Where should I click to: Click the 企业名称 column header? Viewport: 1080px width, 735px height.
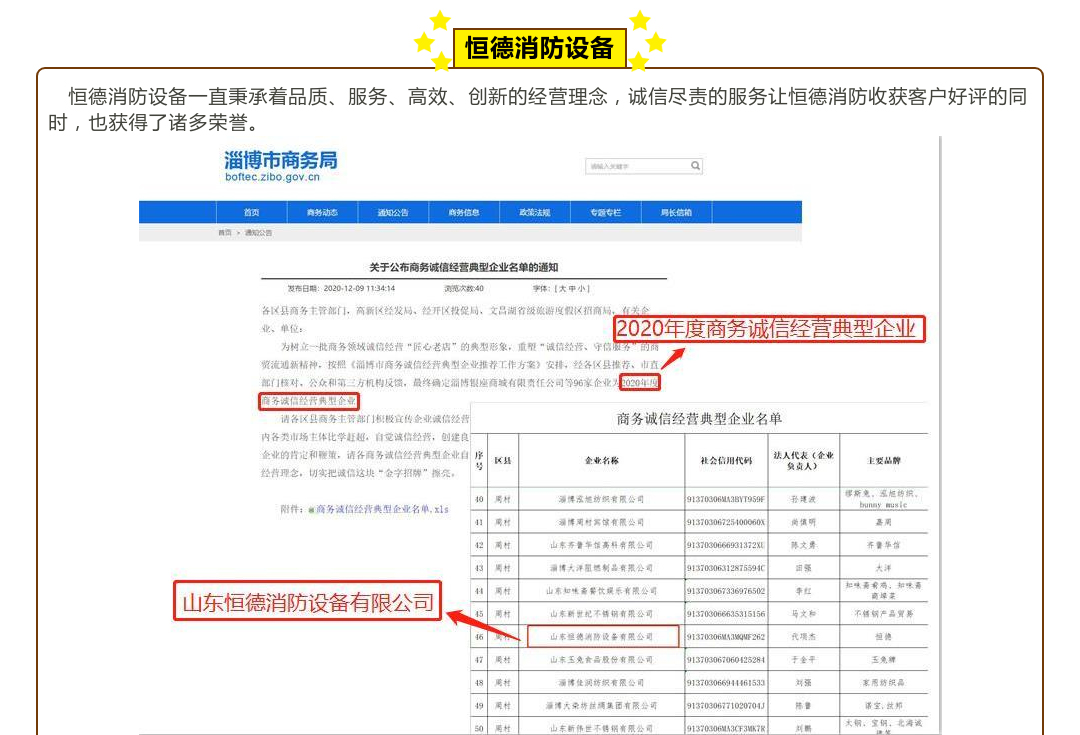(602, 461)
